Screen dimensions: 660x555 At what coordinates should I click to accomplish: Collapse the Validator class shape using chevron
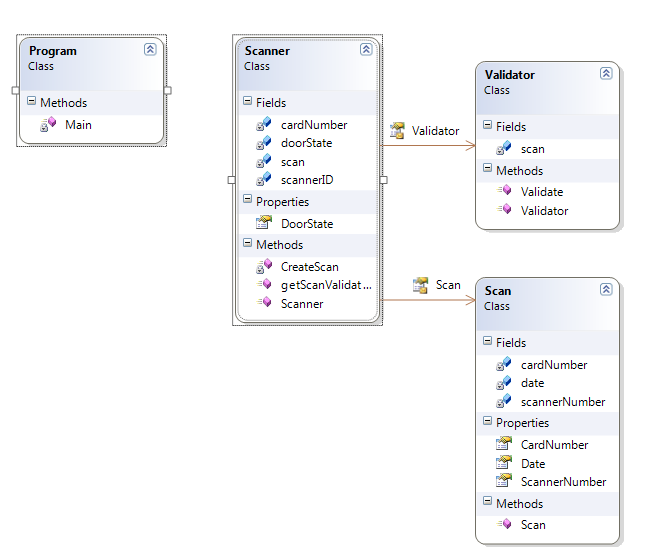pyautogui.click(x=606, y=74)
